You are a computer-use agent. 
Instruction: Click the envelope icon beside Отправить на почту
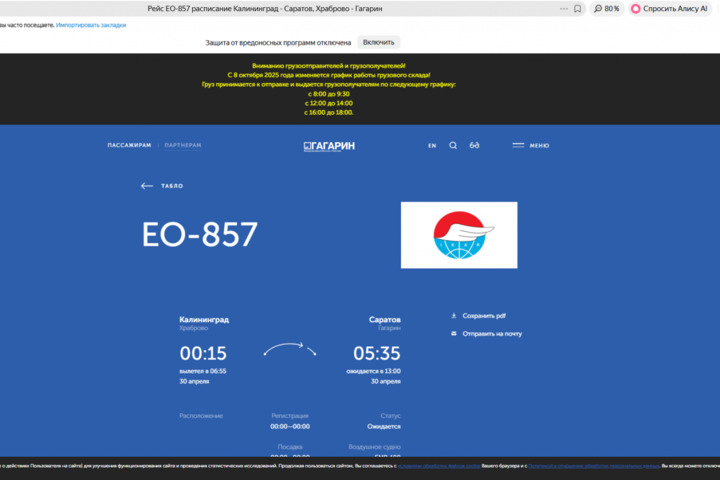(454, 333)
